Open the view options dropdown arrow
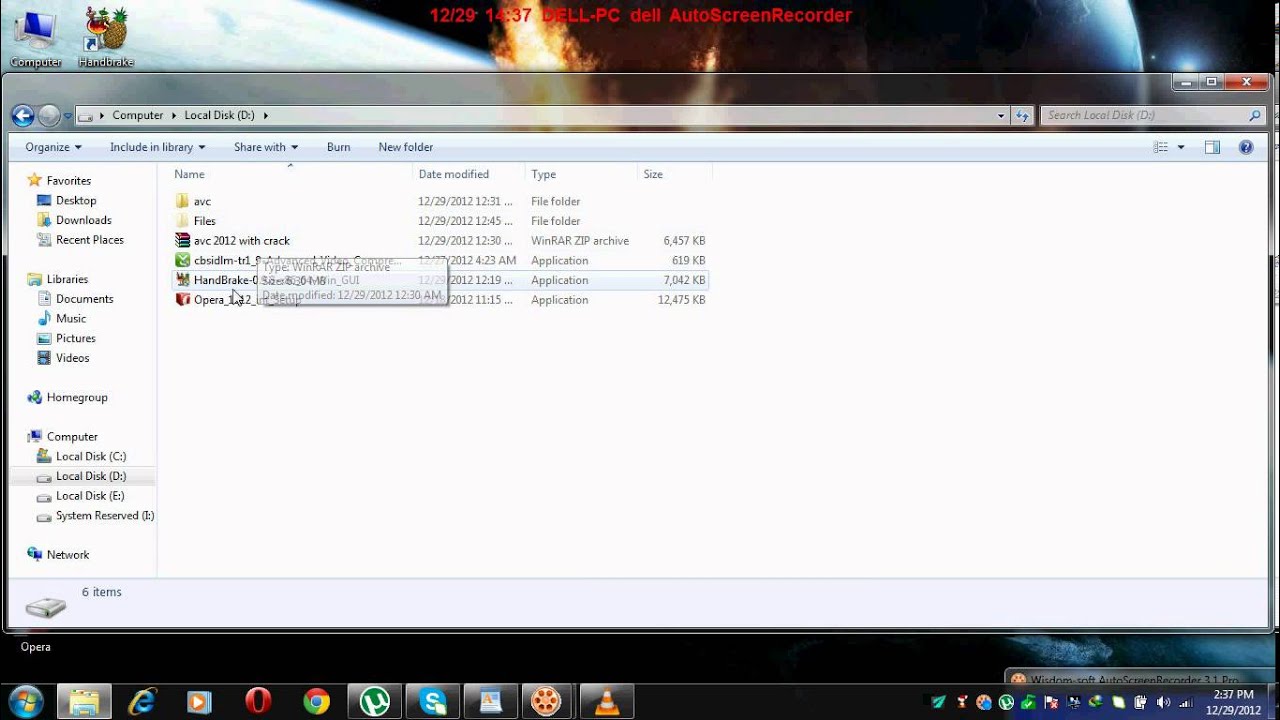Image resolution: width=1280 pixels, height=720 pixels. pyautogui.click(x=1181, y=147)
